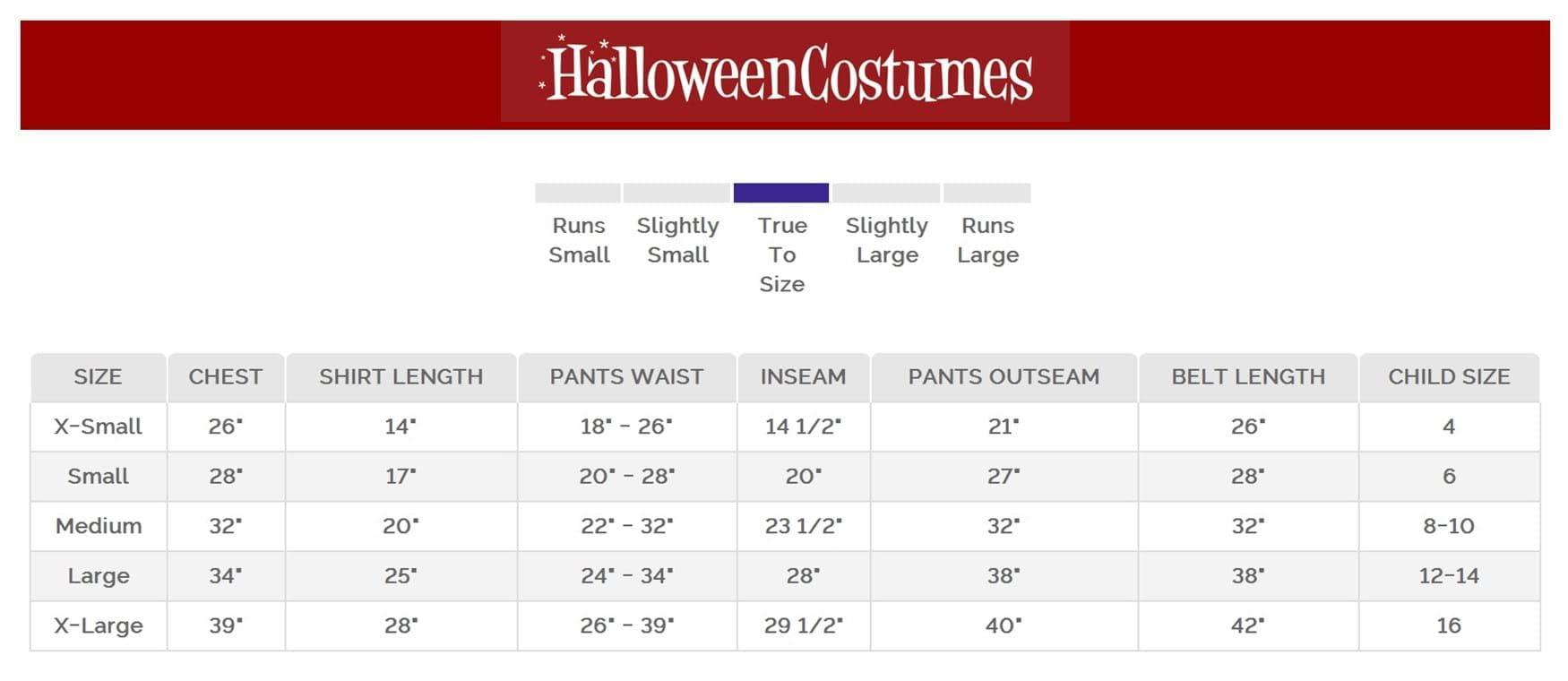Select the Runs Large fit bar

(987, 193)
